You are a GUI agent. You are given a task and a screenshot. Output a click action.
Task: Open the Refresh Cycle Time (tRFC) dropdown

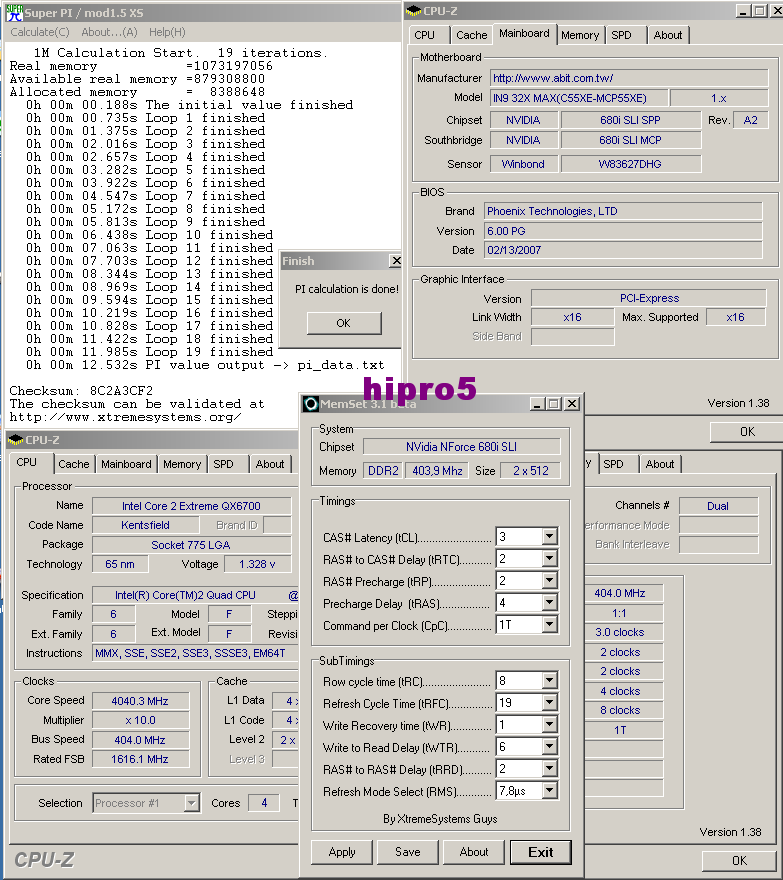click(x=550, y=703)
